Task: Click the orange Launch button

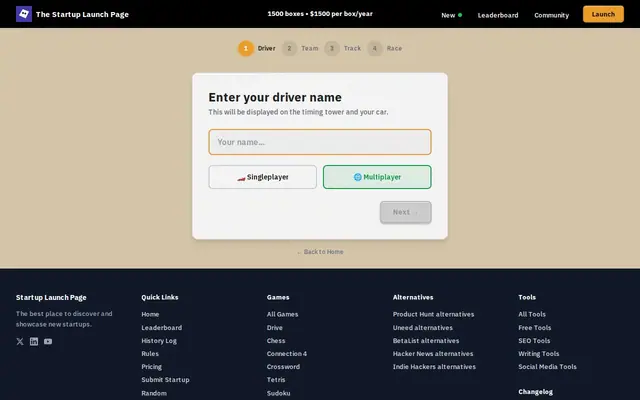Action: coord(603,14)
